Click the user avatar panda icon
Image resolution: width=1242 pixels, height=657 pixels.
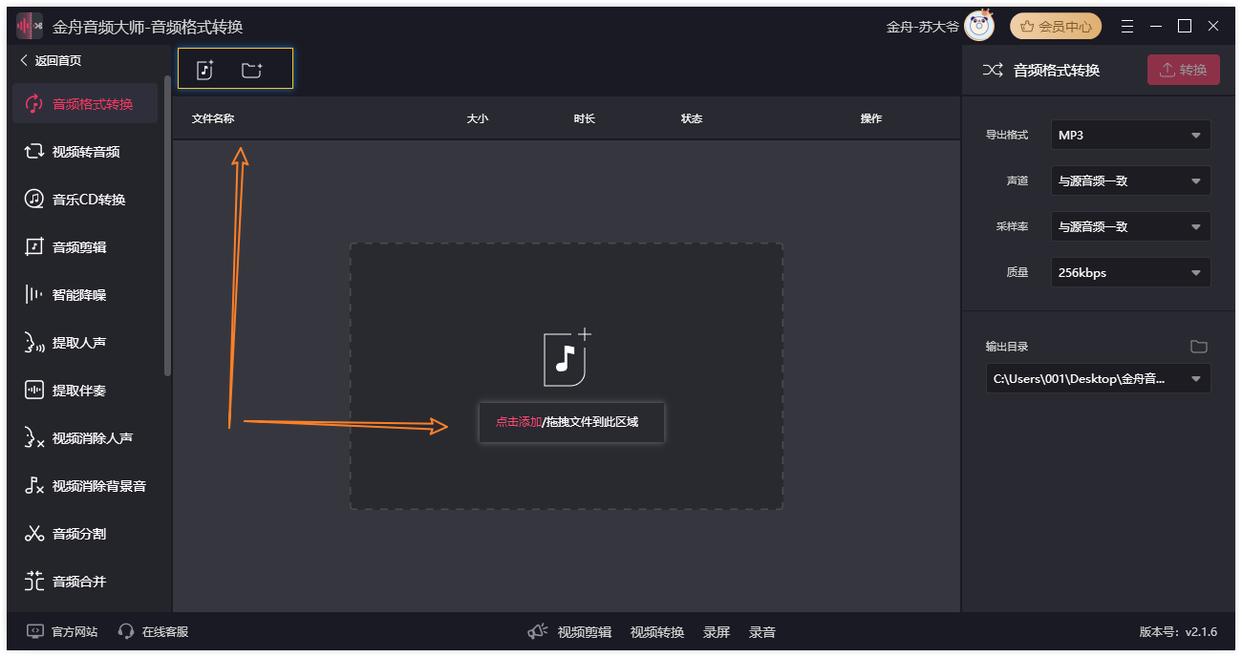pyautogui.click(x=979, y=26)
